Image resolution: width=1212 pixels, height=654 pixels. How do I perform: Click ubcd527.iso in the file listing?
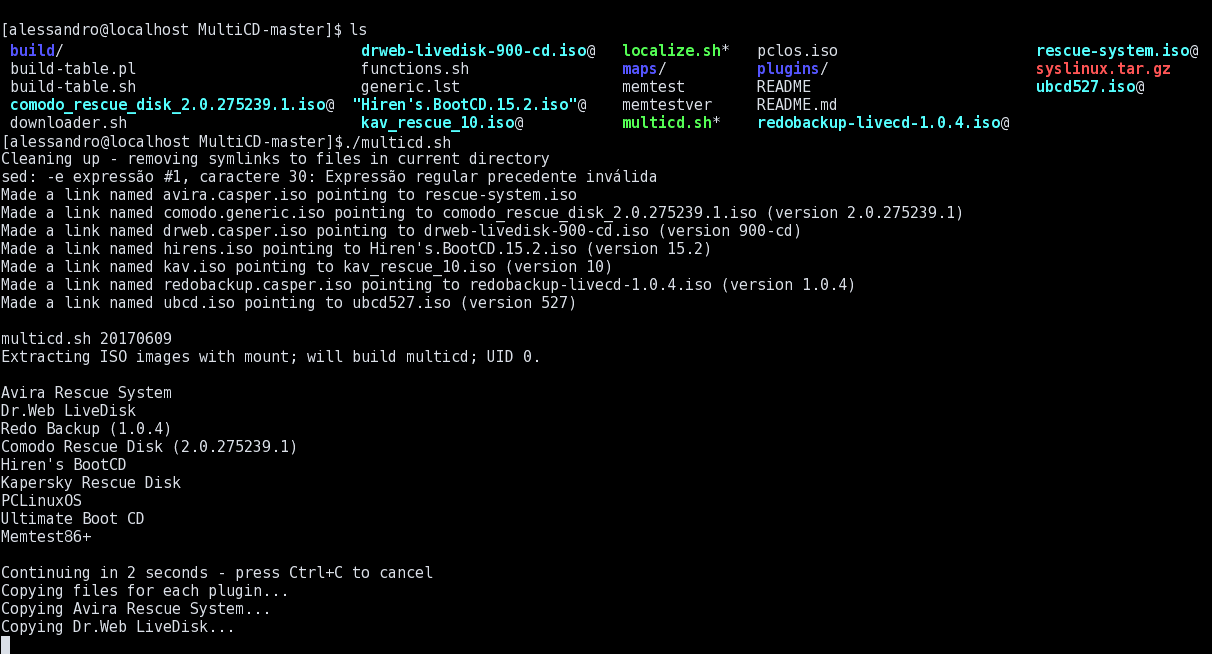1085,87
